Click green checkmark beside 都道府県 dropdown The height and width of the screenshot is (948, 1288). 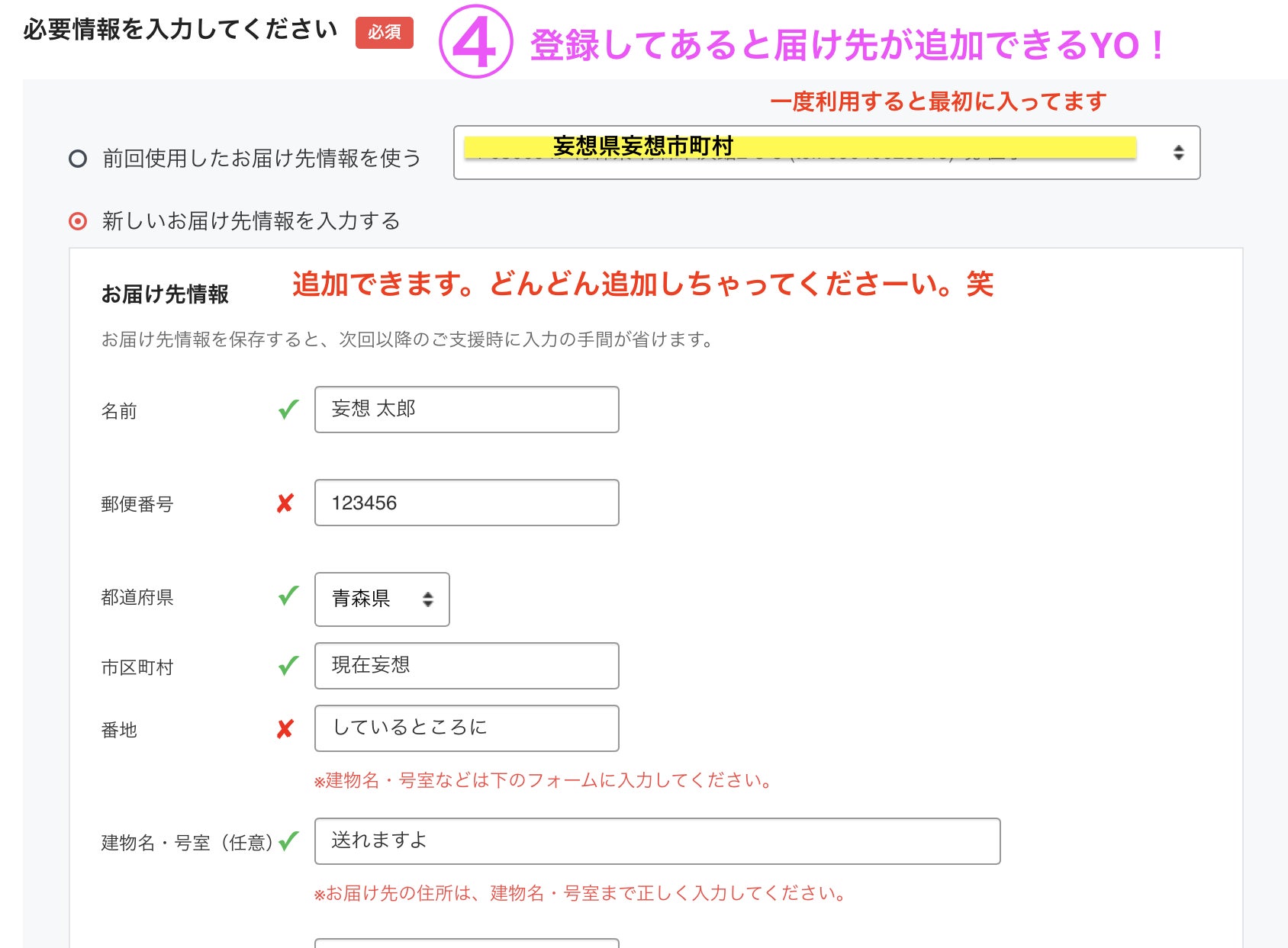pyautogui.click(x=288, y=596)
